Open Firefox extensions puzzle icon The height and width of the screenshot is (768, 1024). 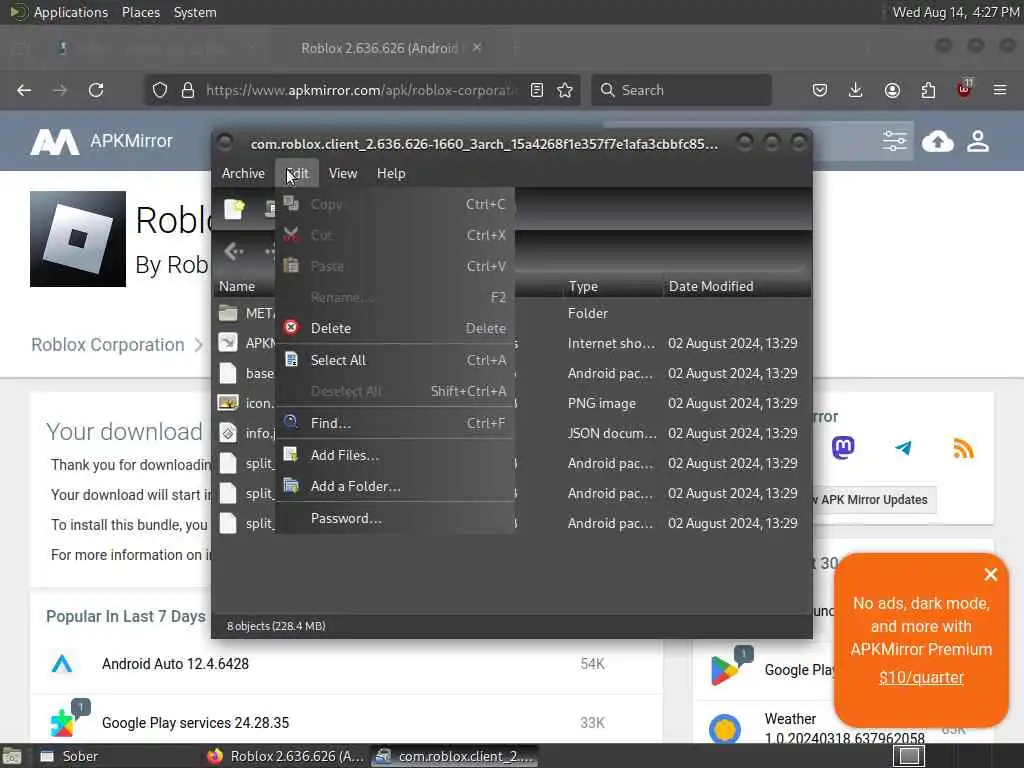pyautogui.click(x=928, y=90)
